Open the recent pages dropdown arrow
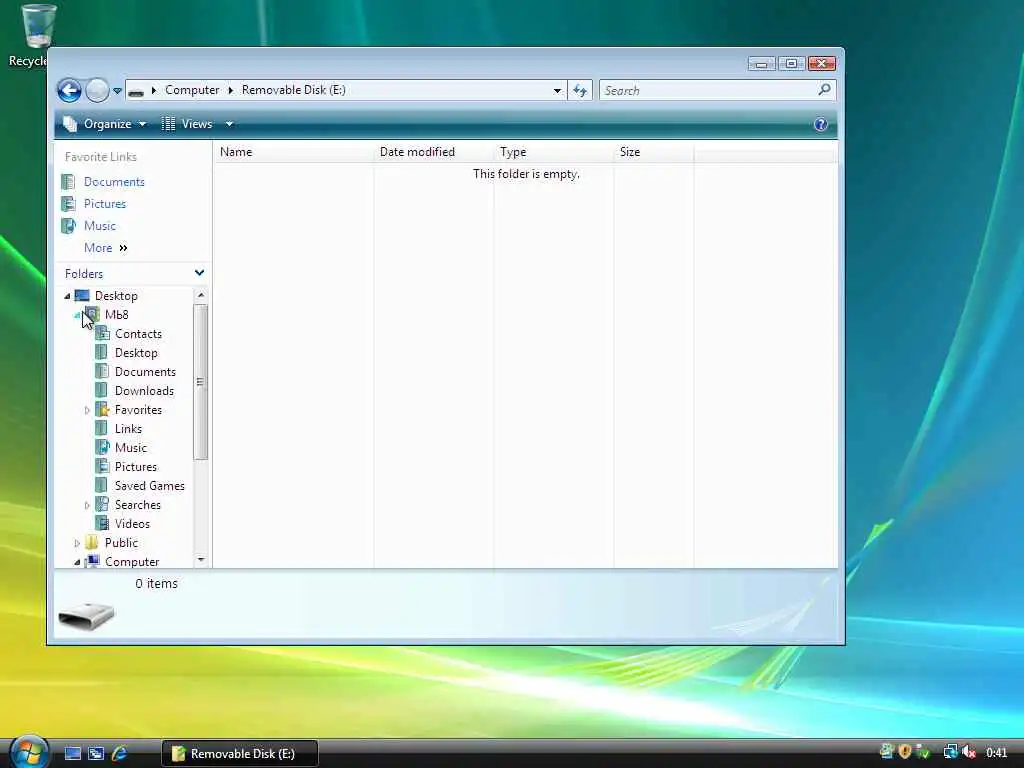This screenshot has height=768, width=1024. click(117, 91)
